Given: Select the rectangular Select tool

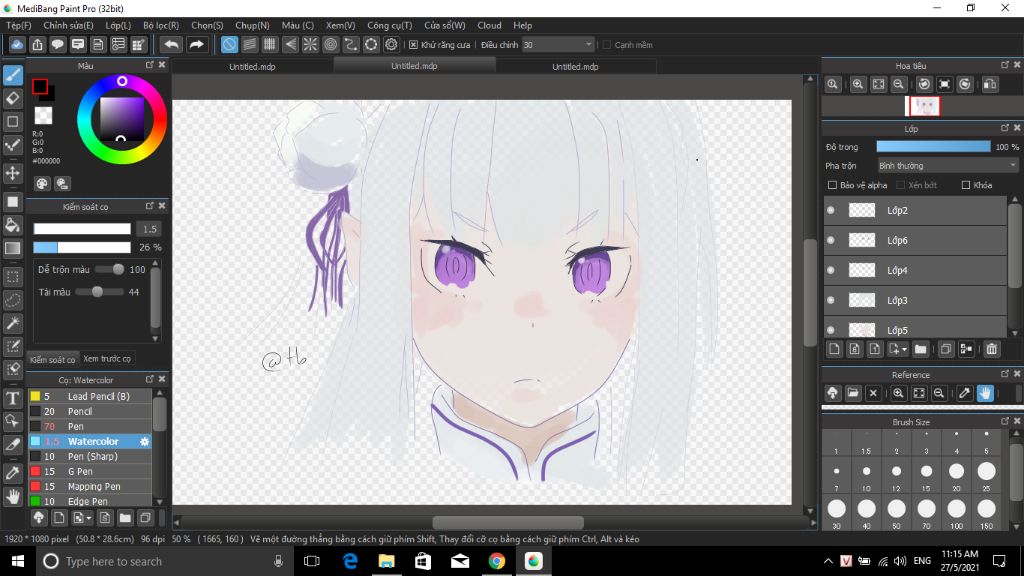Looking at the screenshot, I should pos(12,277).
